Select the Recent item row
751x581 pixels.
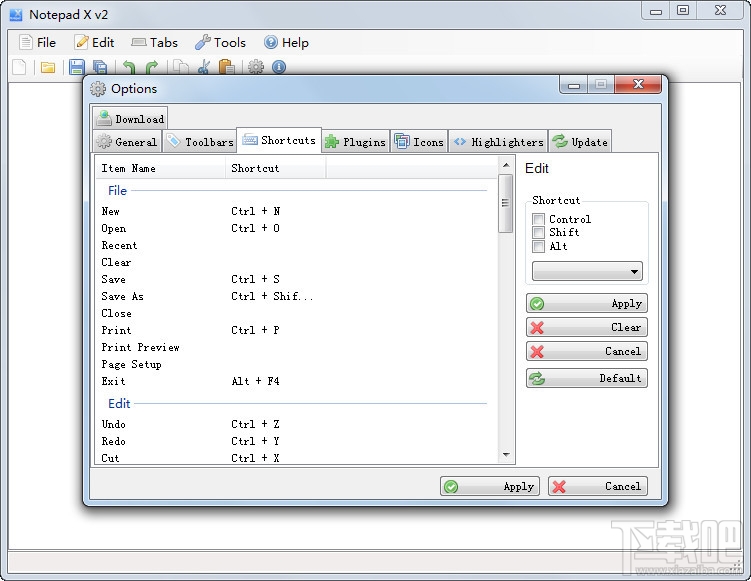pyautogui.click(x=296, y=245)
